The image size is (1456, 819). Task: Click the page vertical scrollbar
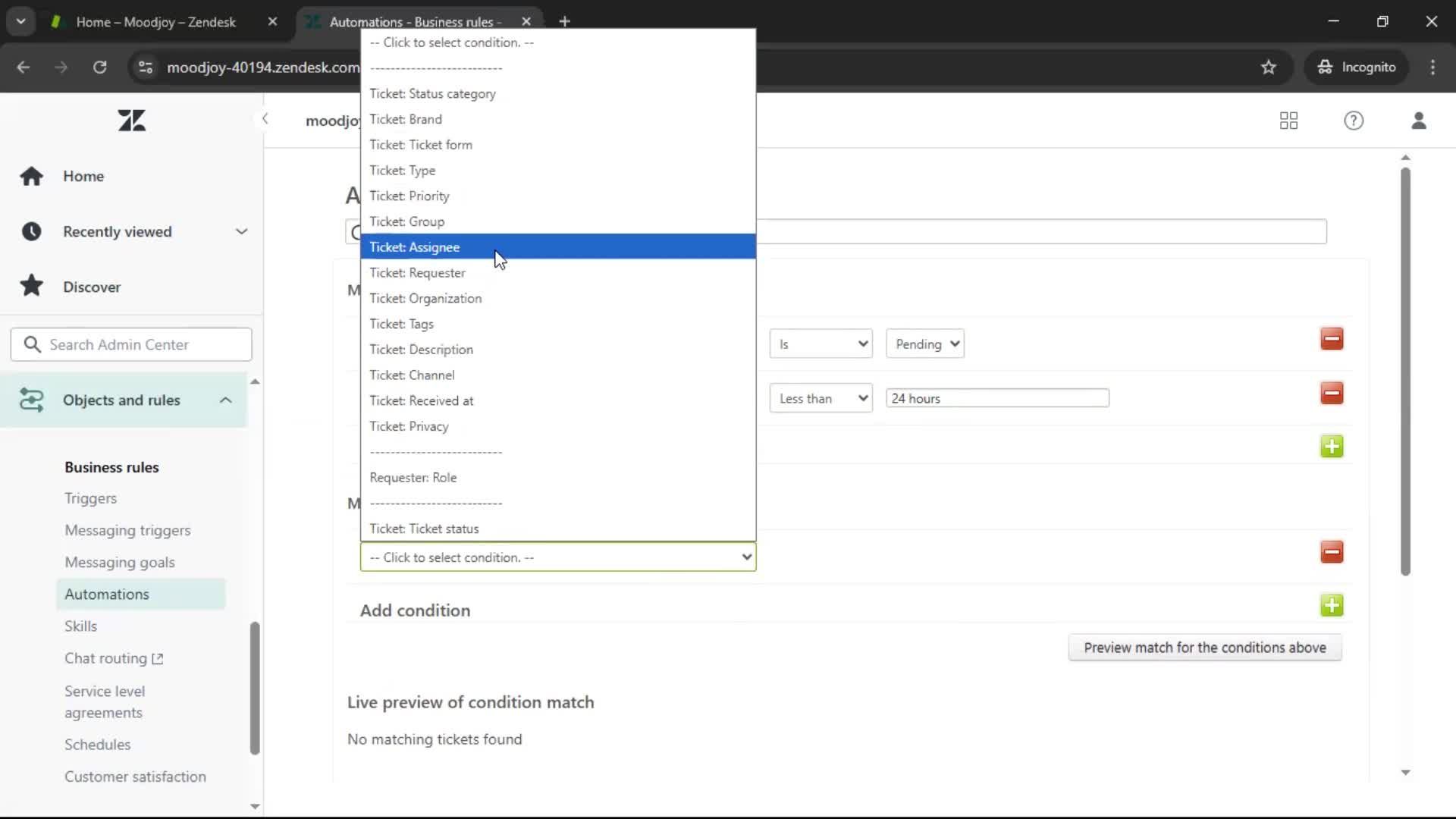pyautogui.click(x=1405, y=372)
